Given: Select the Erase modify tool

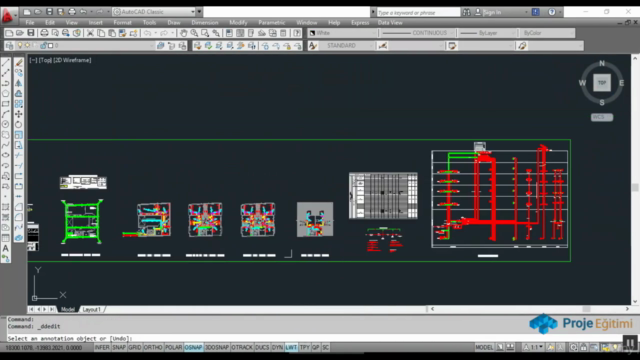Looking at the screenshot, I should tap(19, 62).
